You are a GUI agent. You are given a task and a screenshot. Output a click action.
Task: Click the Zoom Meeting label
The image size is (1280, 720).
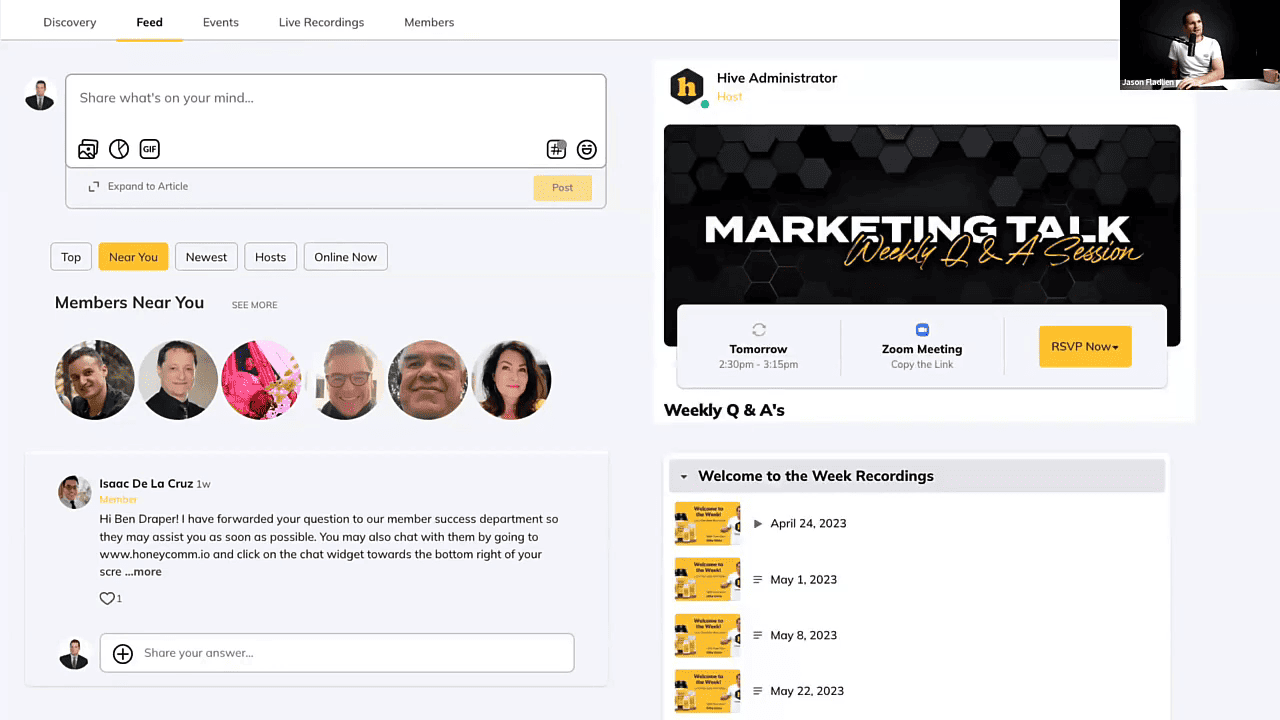pos(922,349)
